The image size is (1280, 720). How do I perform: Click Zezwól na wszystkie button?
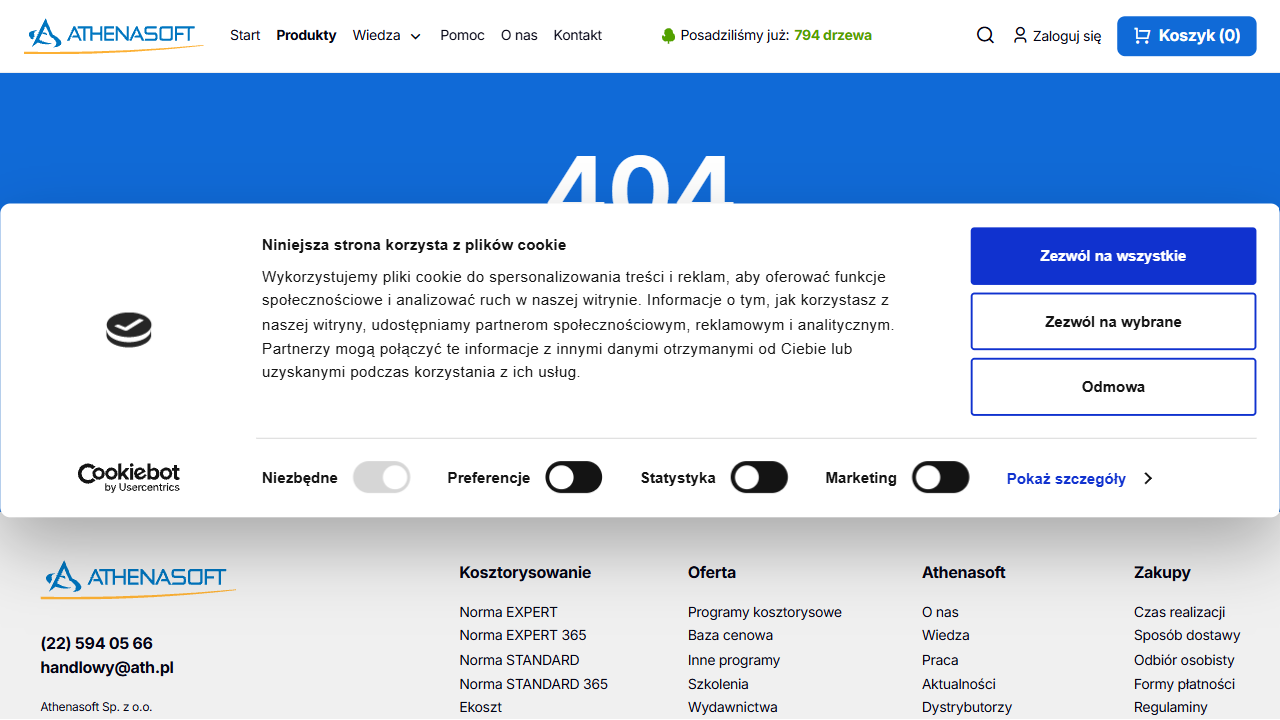1113,256
